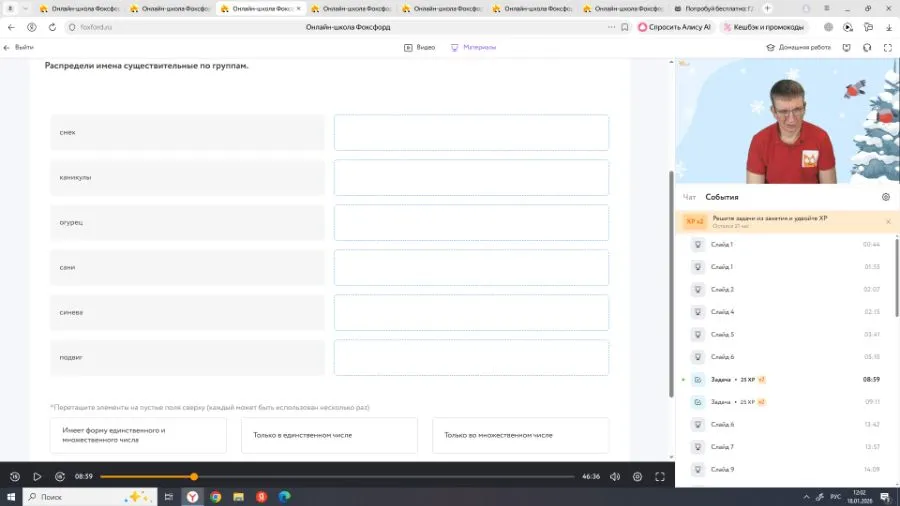Screen dimensions: 900x506
Task: Click the events list scrollbar
Action: 897,277
